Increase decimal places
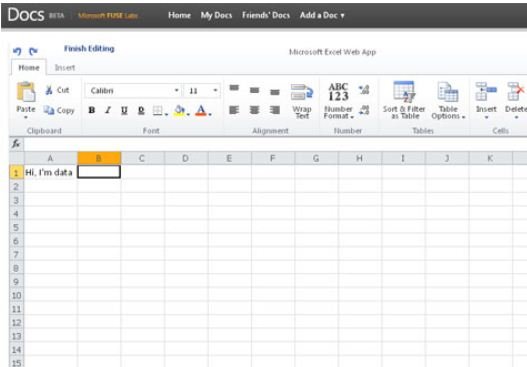Image resolution: width=527 pixels, height=367 pixels. tap(364, 90)
